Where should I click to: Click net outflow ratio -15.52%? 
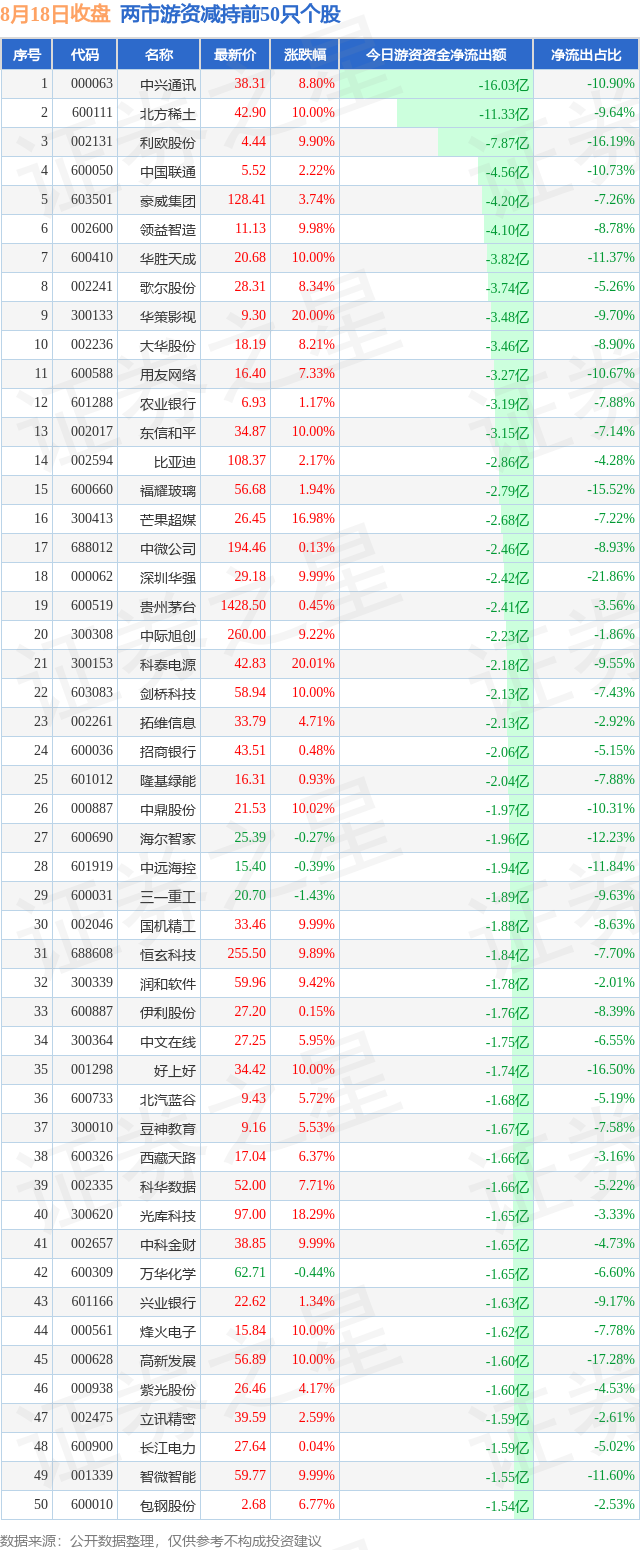click(610, 490)
